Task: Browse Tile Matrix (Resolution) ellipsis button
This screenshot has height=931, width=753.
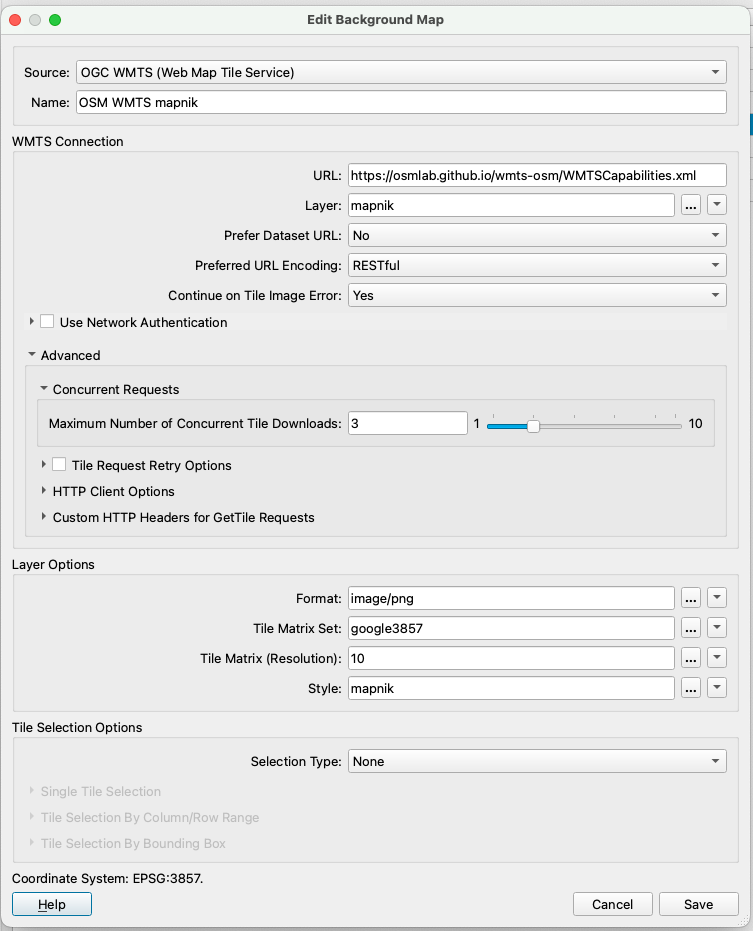Action: (690, 658)
